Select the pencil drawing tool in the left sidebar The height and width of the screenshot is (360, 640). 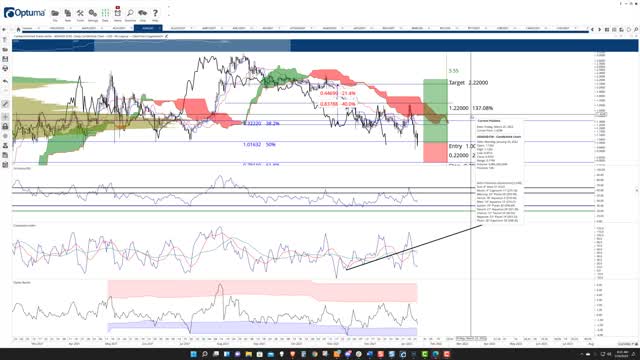coord(5,104)
